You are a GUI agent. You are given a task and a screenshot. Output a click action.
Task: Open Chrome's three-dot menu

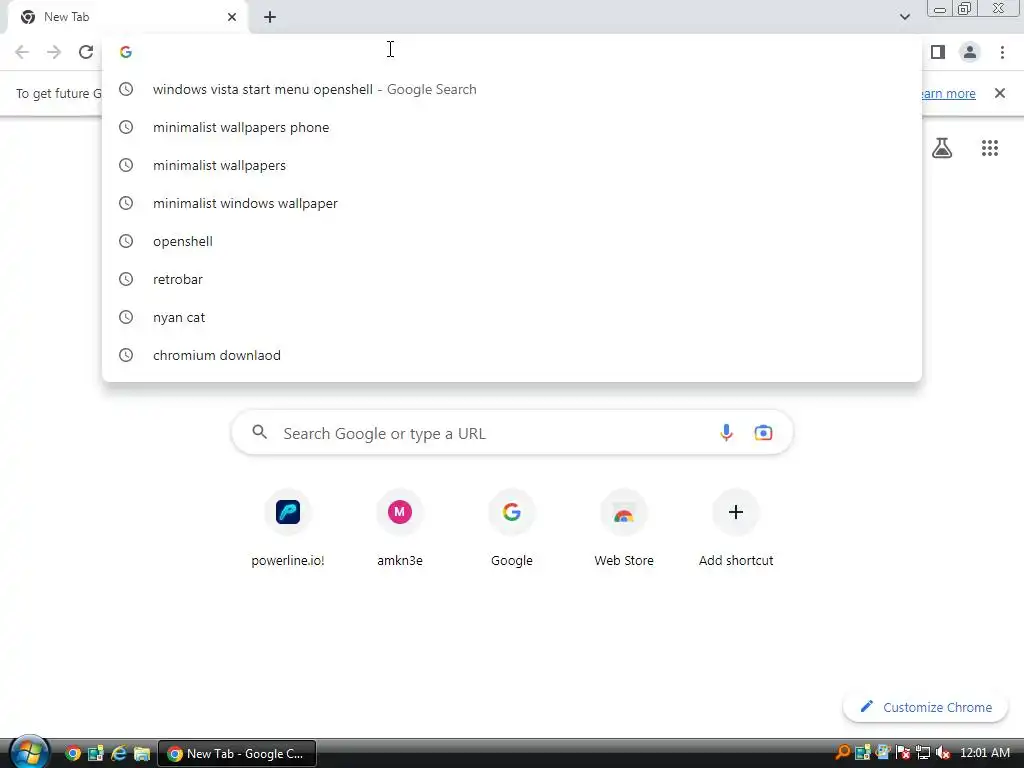[1002, 52]
